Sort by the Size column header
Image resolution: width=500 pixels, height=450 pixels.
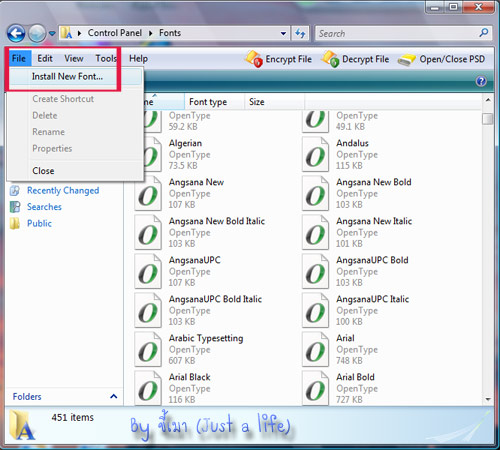pos(274,102)
